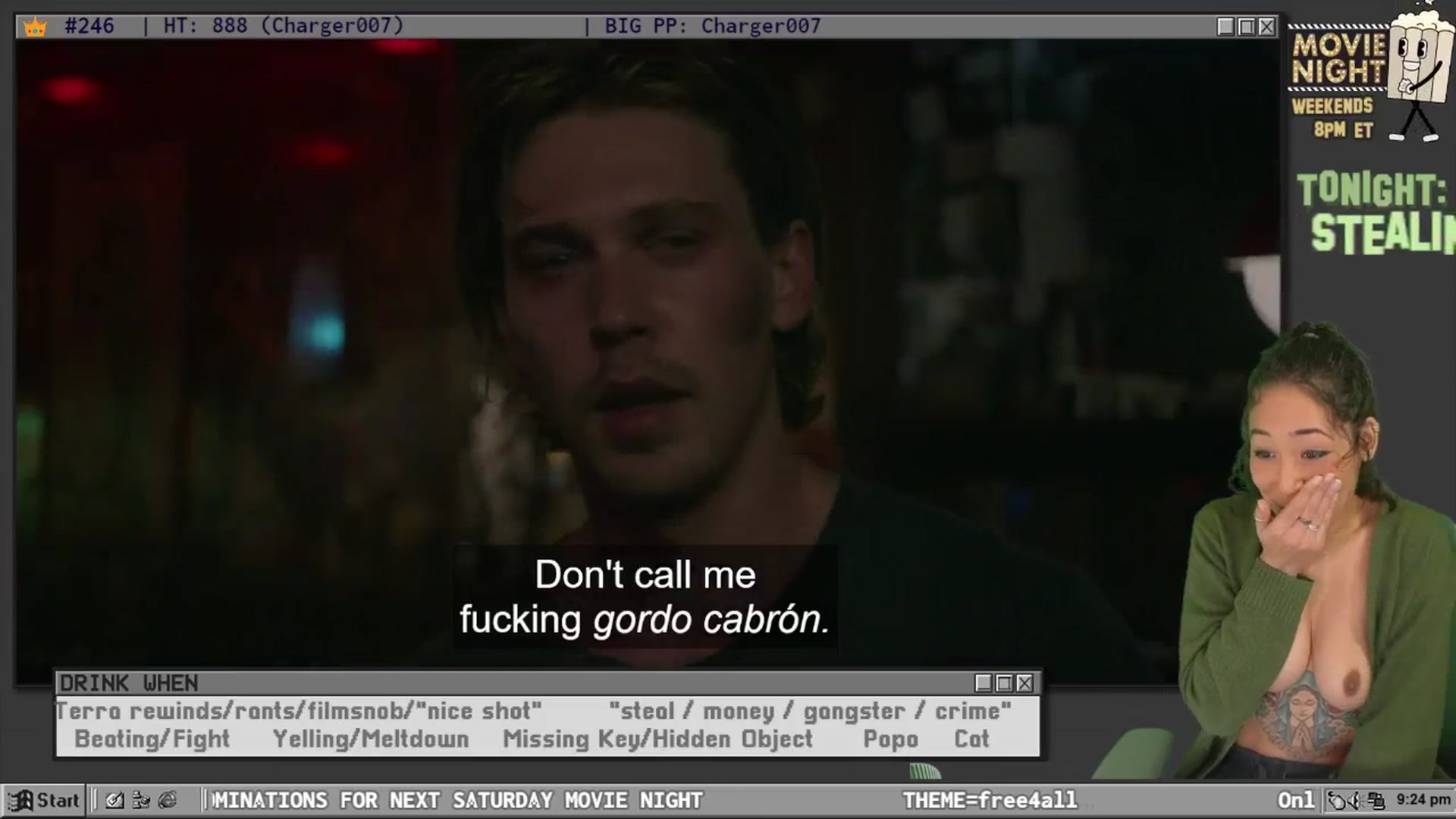Click the next Saturday movie night ticker
Screen dimensions: 1456x819
457,800
